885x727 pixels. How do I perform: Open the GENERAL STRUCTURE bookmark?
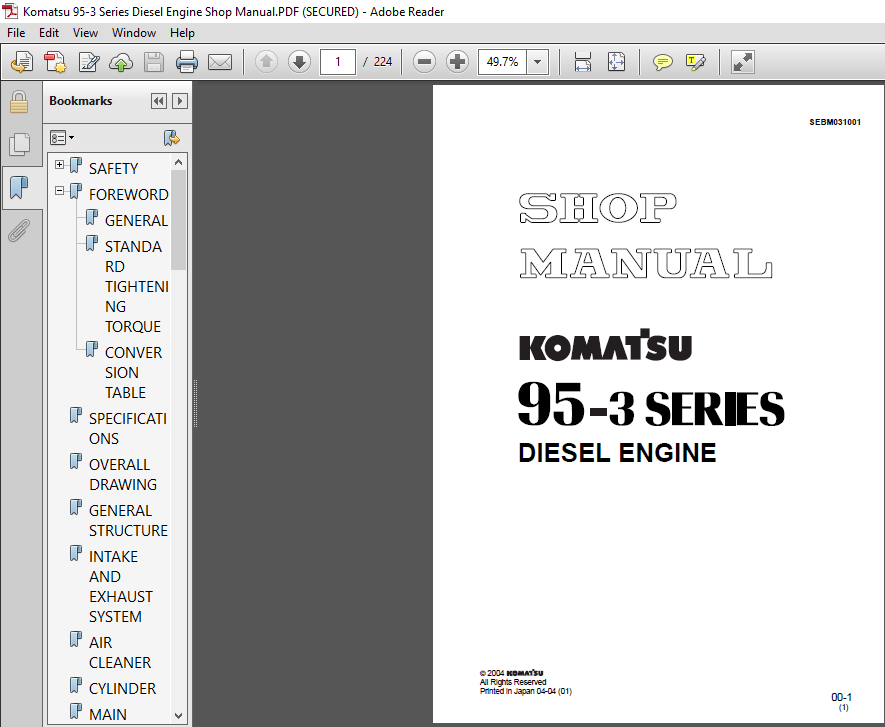(x=128, y=520)
